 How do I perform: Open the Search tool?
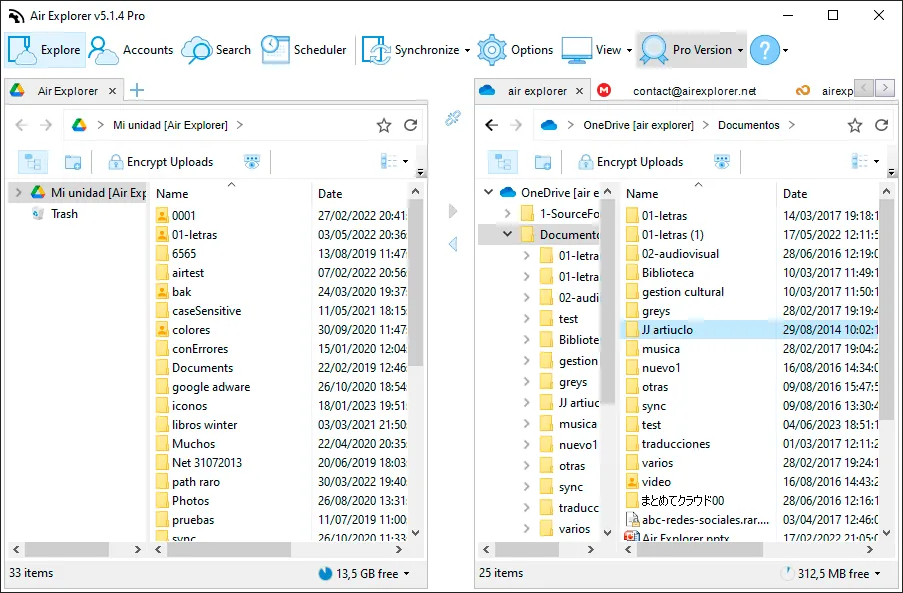pyautogui.click(x=216, y=50)
